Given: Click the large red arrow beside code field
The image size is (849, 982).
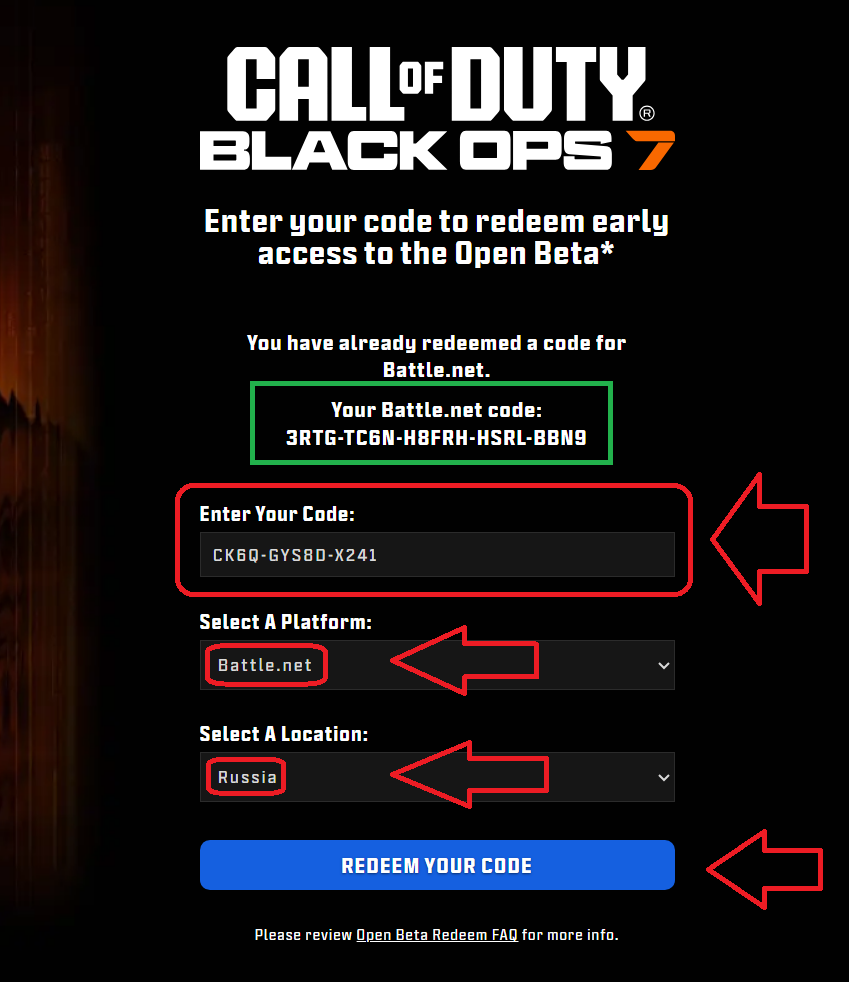Looking at the screenshot, I should (x=759, y=539).
